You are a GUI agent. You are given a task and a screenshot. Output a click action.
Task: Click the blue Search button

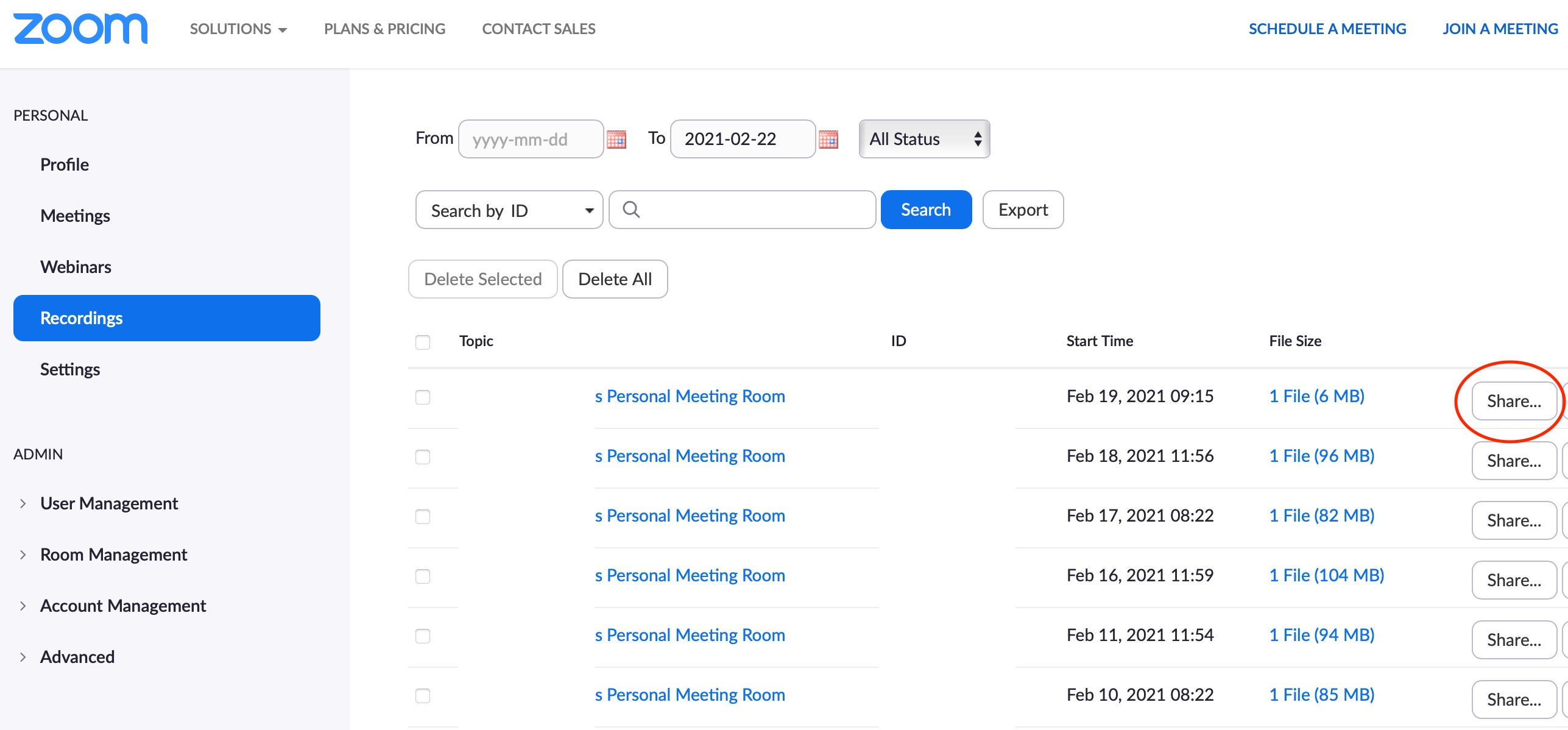tap(926, 210)
